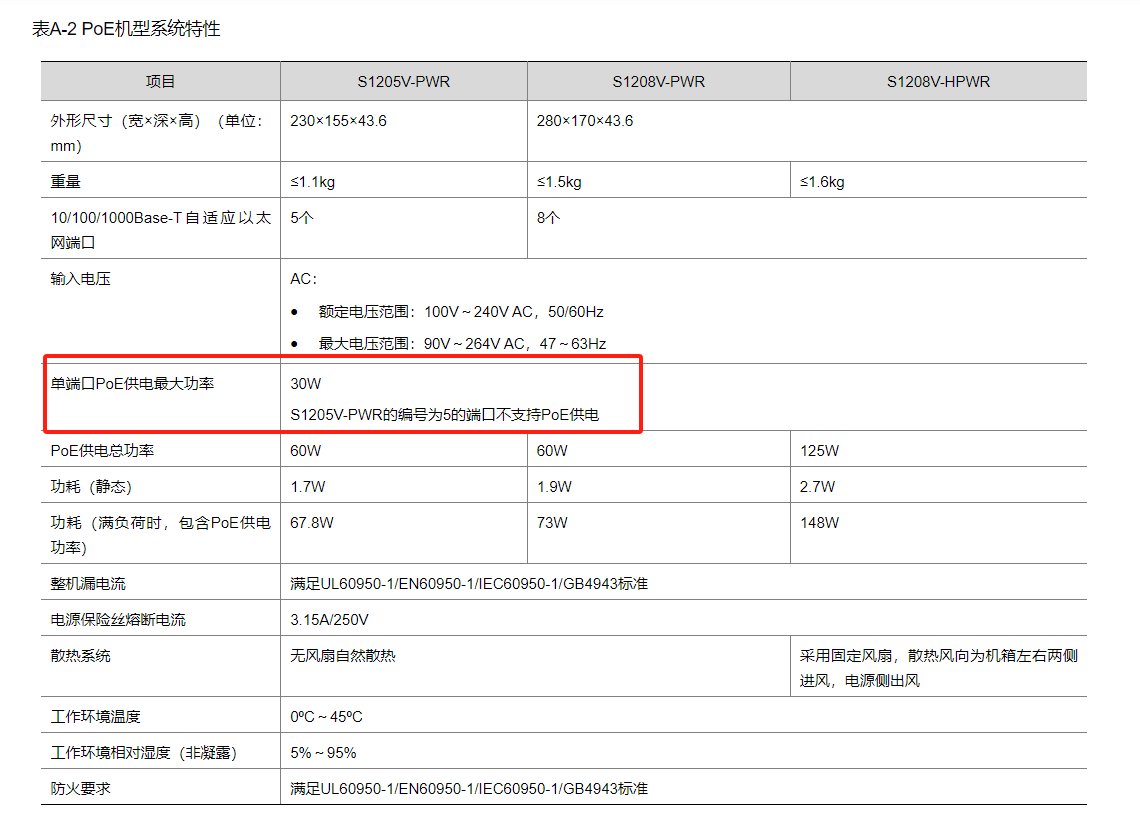Image resolution: width=1140 pixels, height=829 pixels.
Task: Click the 输入电压 row label
Action: [80, 279]
